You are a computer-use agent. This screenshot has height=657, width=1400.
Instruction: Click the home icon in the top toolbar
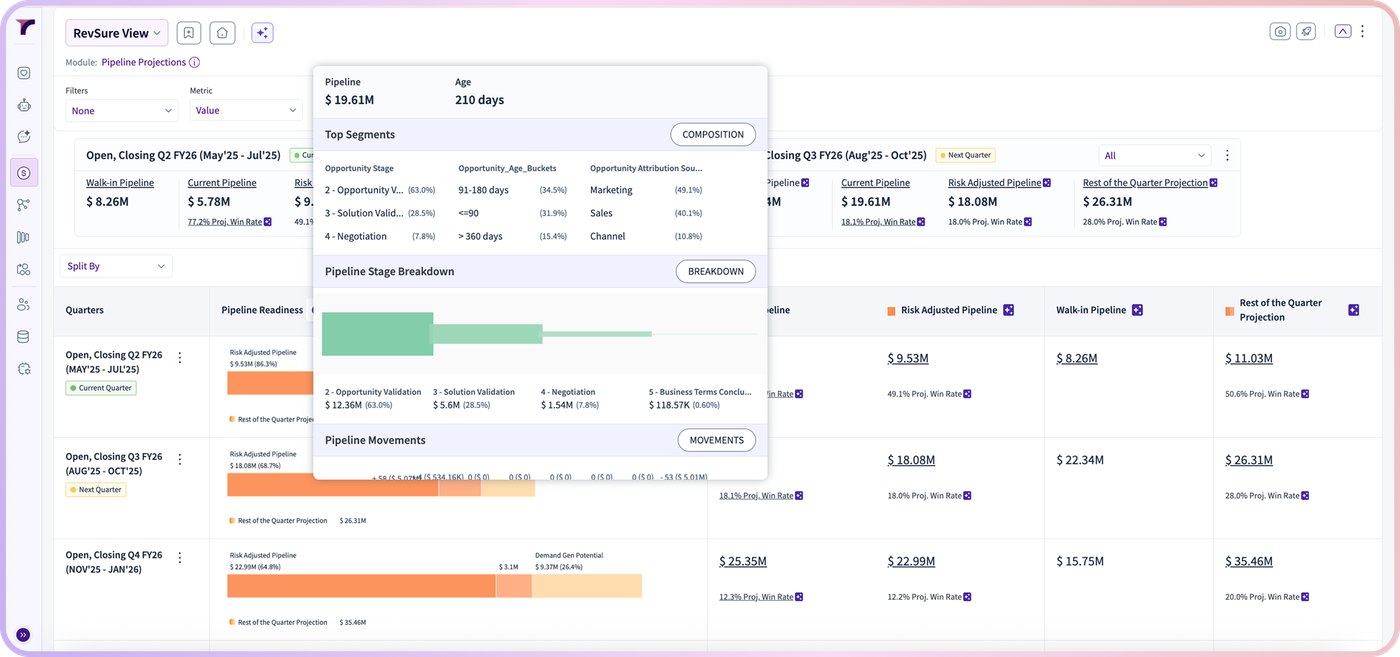click(x=222, y=33)
